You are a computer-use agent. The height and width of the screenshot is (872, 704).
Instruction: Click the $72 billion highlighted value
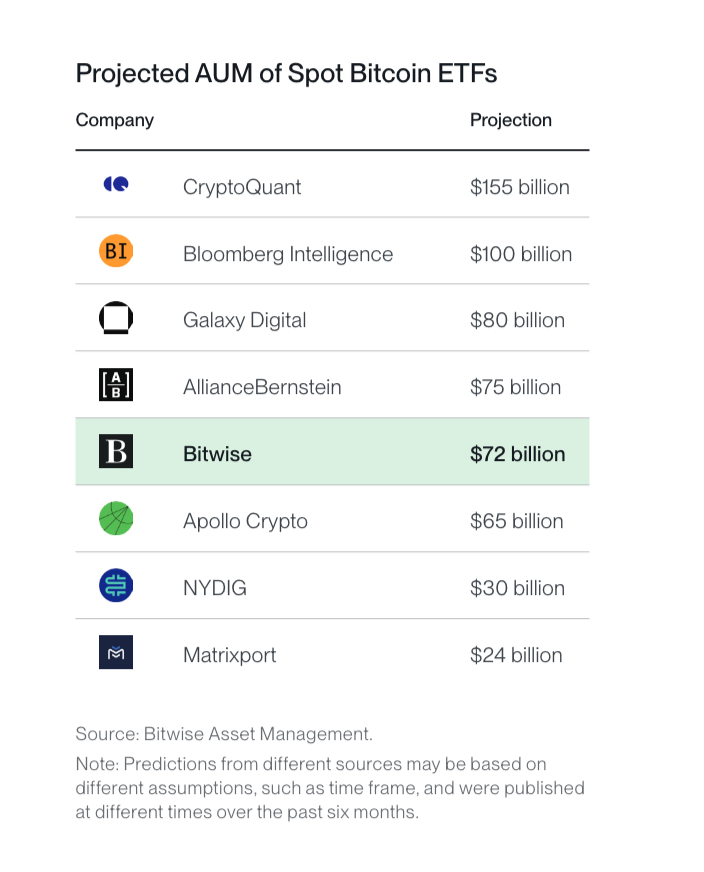pyautogui.click(x=517, y=454)
